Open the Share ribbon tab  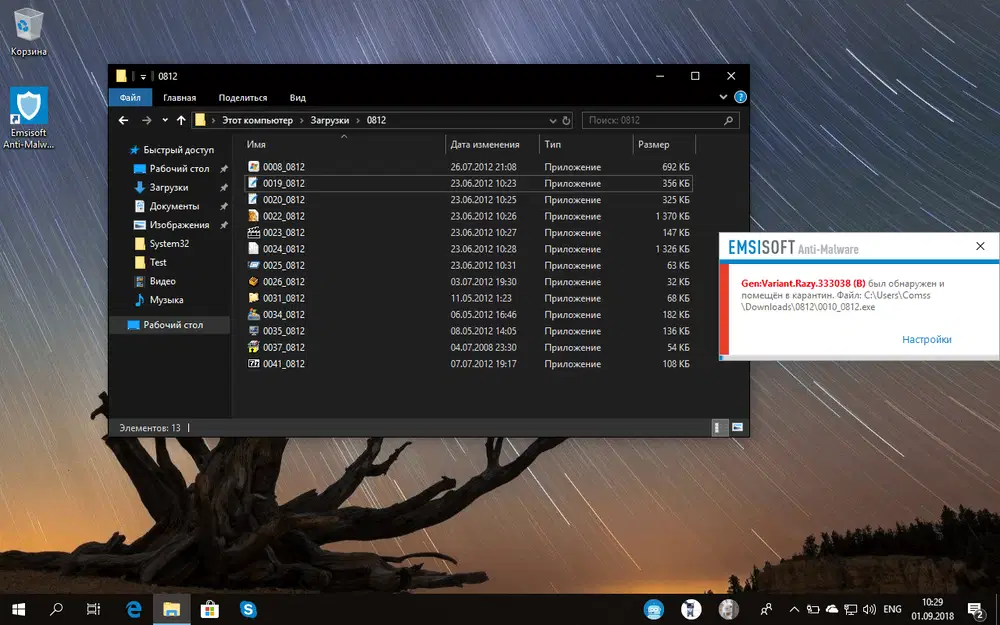pos(243,98)
